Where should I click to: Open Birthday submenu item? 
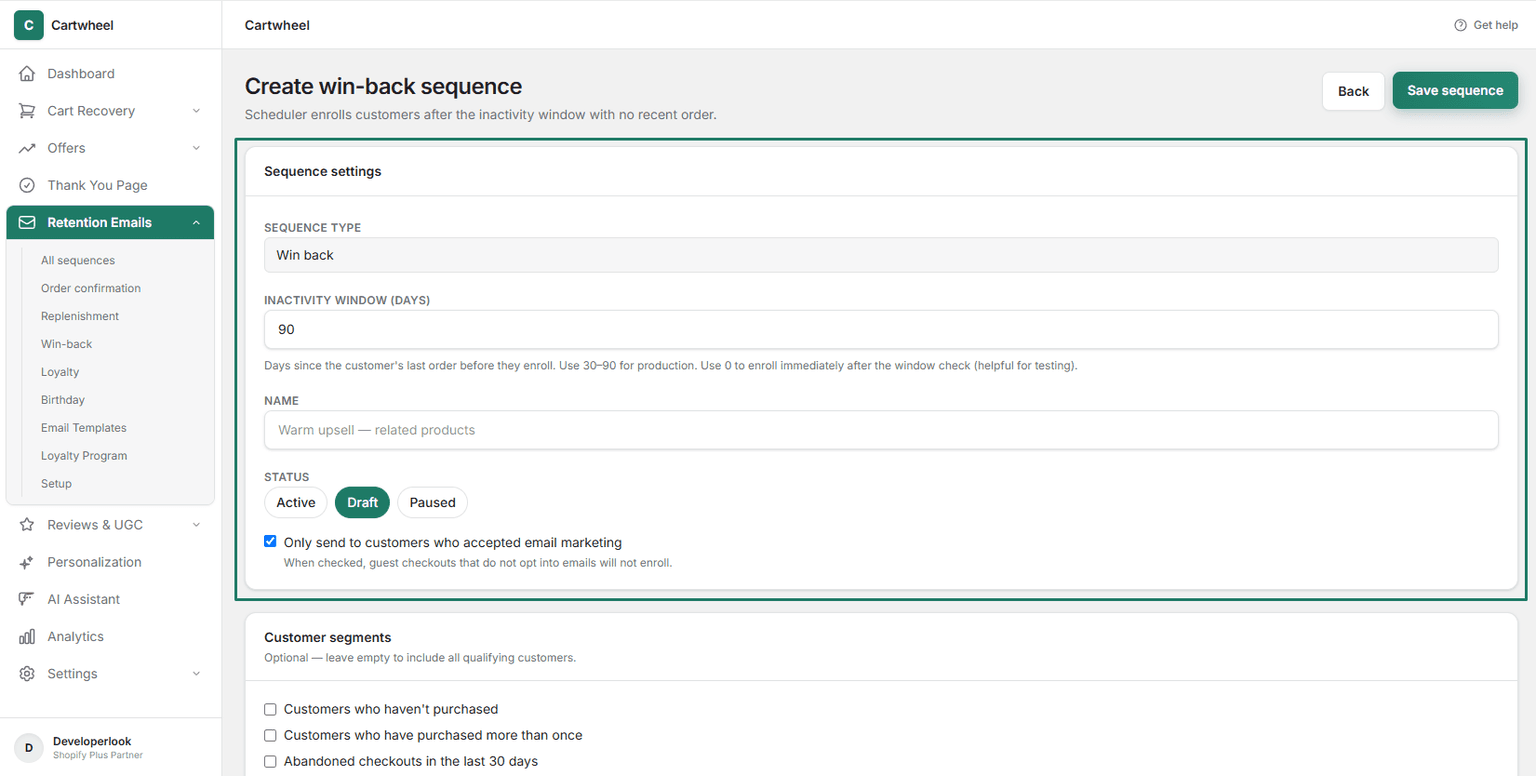tap(63, 400)
